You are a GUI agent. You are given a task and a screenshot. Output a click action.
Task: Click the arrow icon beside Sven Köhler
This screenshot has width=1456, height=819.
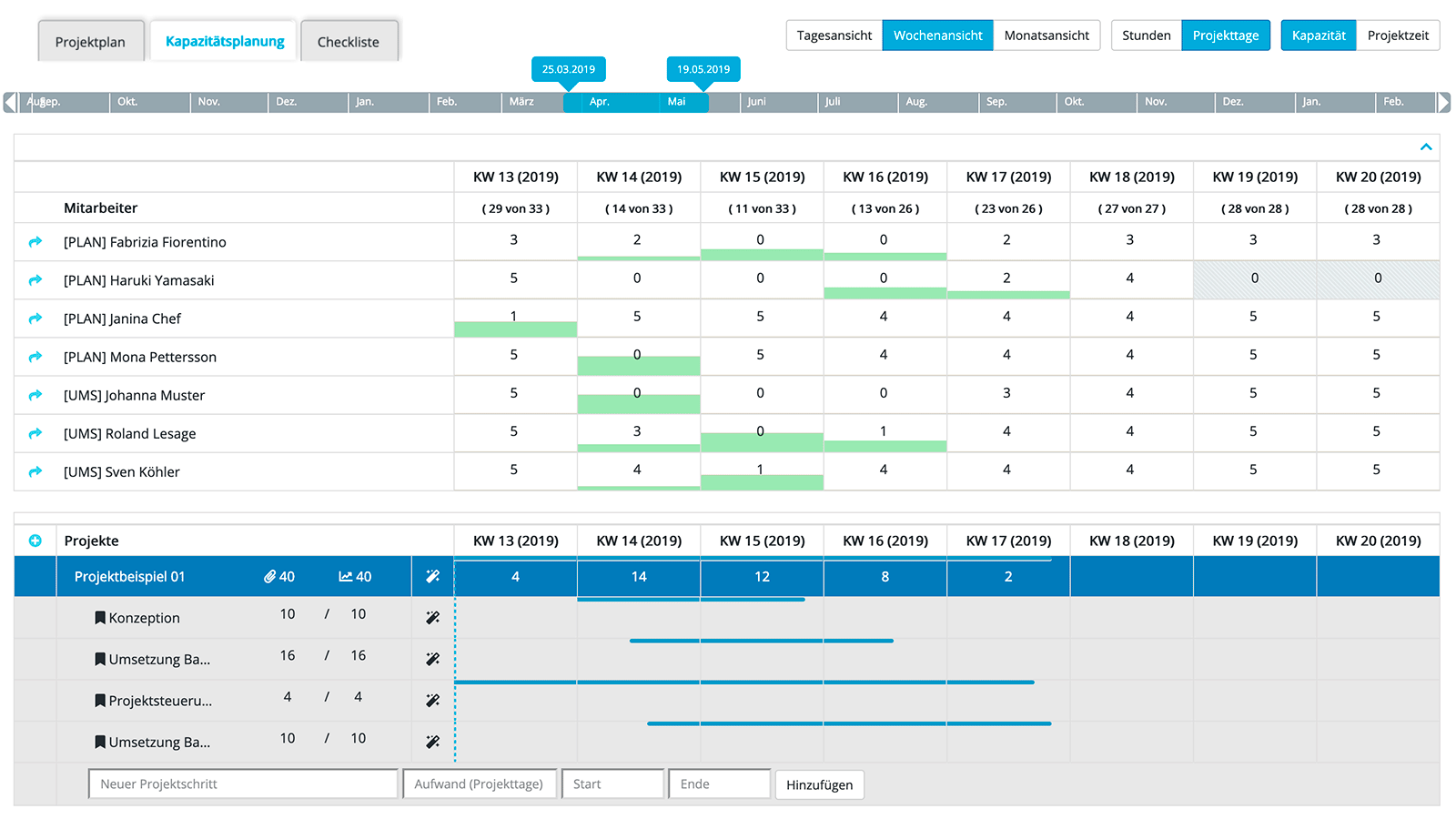coord(35,471)
